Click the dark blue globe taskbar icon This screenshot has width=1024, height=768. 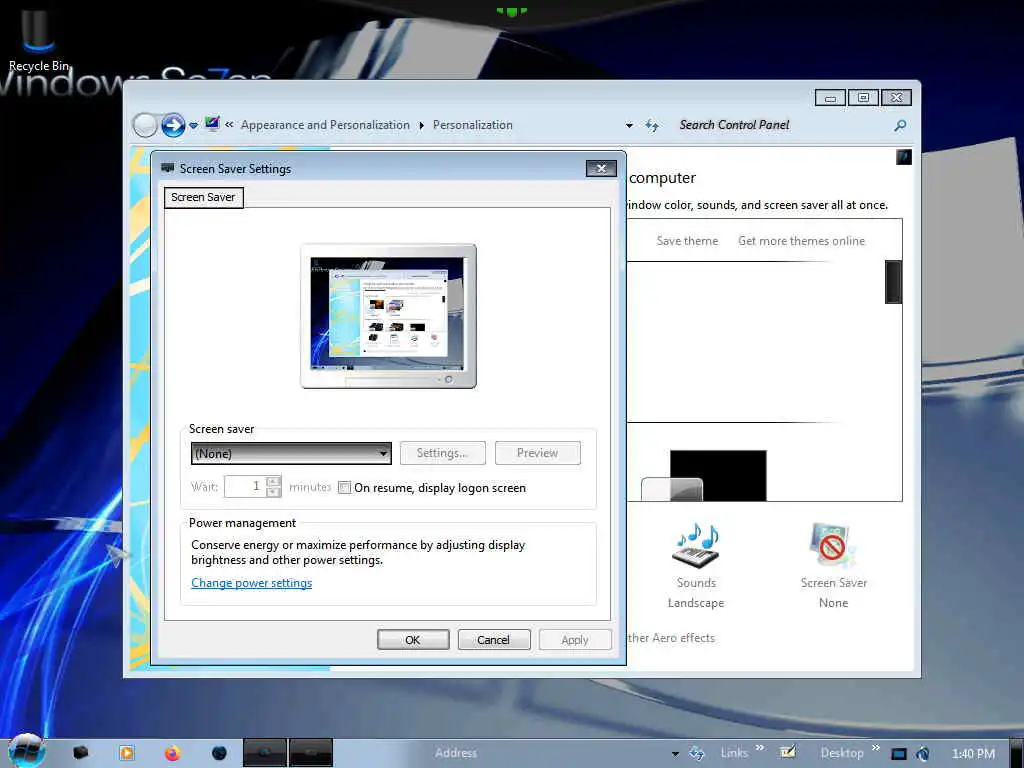point(219,753)
